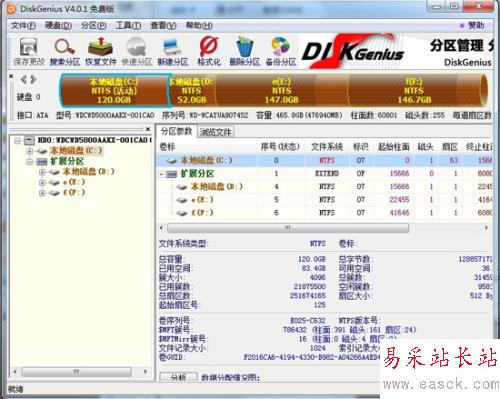
Task: Click the partition table horizontal scrollbar thumb
Action: 288,228
